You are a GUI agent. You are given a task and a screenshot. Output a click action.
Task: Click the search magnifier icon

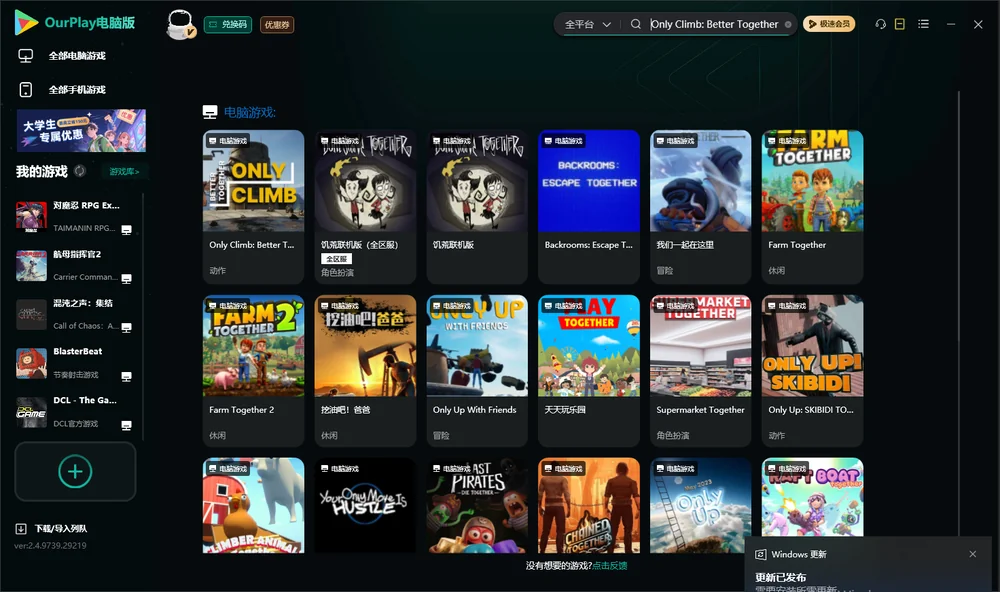click(636, 24)
